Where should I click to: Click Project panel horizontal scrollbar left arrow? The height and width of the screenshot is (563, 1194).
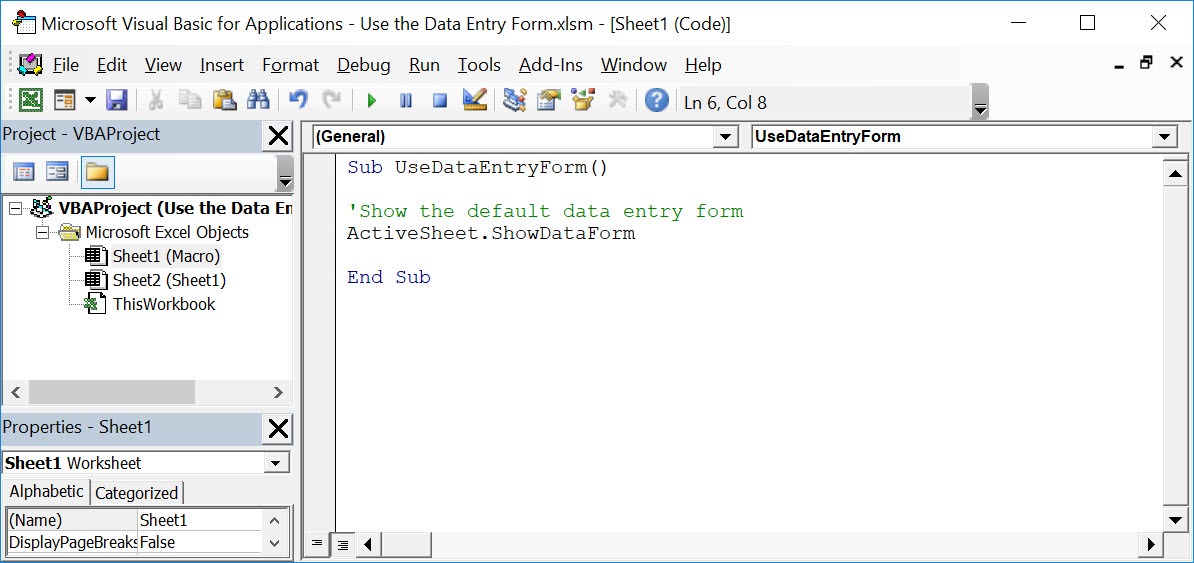[x=15, y=392]
